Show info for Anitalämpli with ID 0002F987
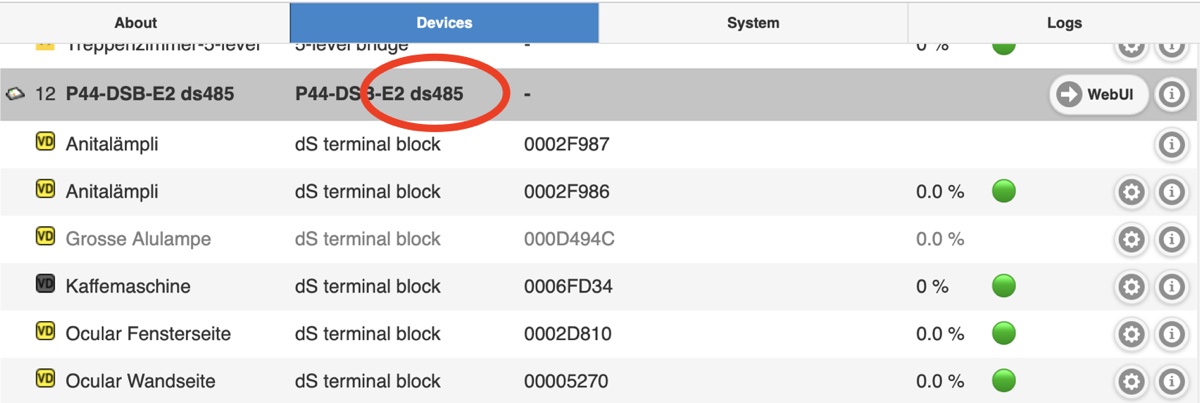 [x=1170, y=145]
